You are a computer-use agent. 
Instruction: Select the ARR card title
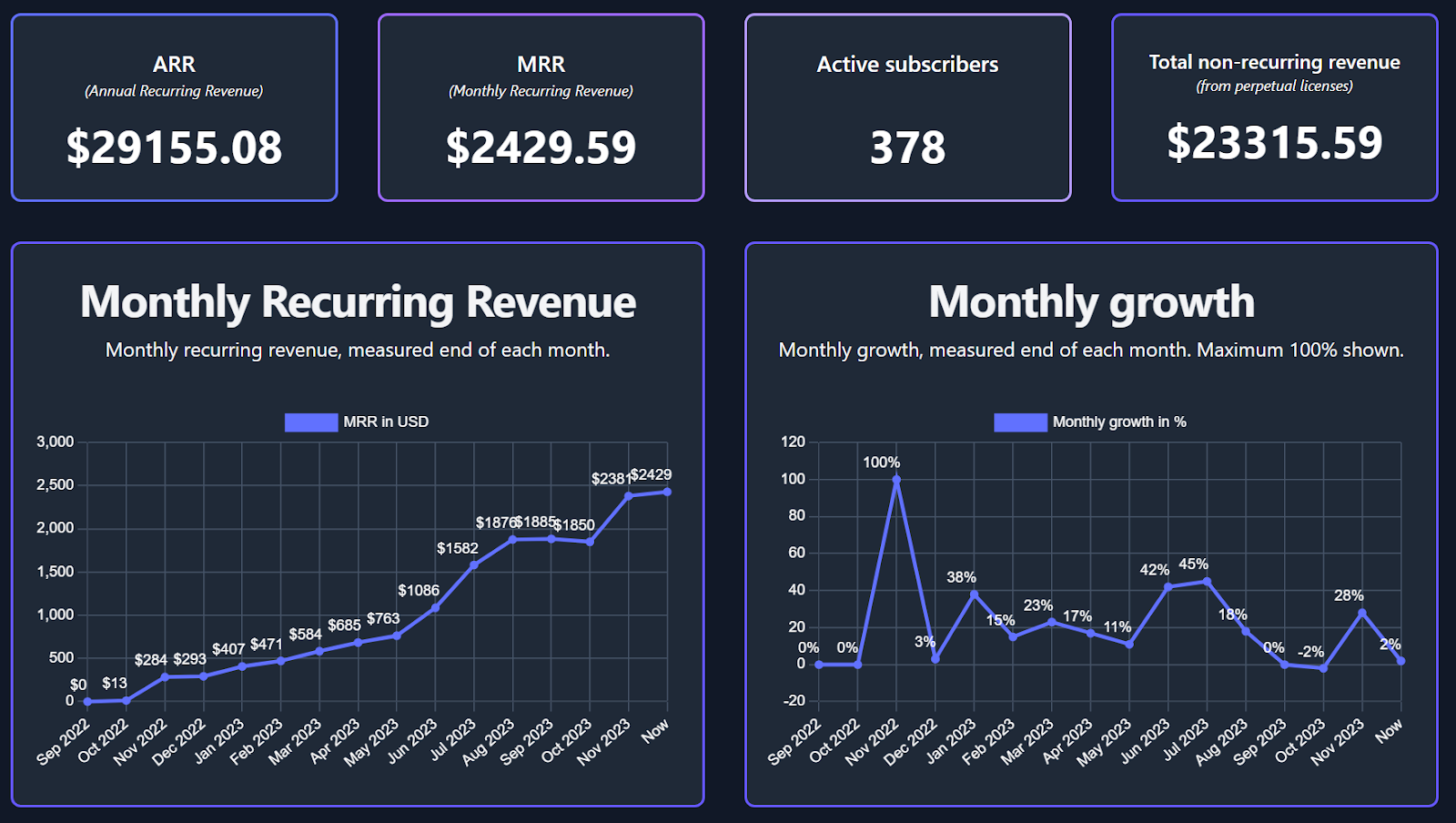[174, 65]
